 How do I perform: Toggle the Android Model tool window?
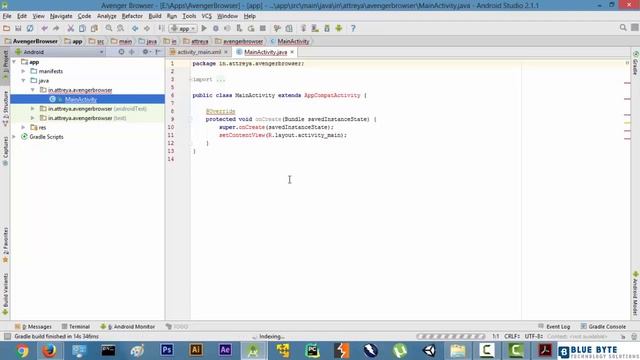[x=636, y=293]
